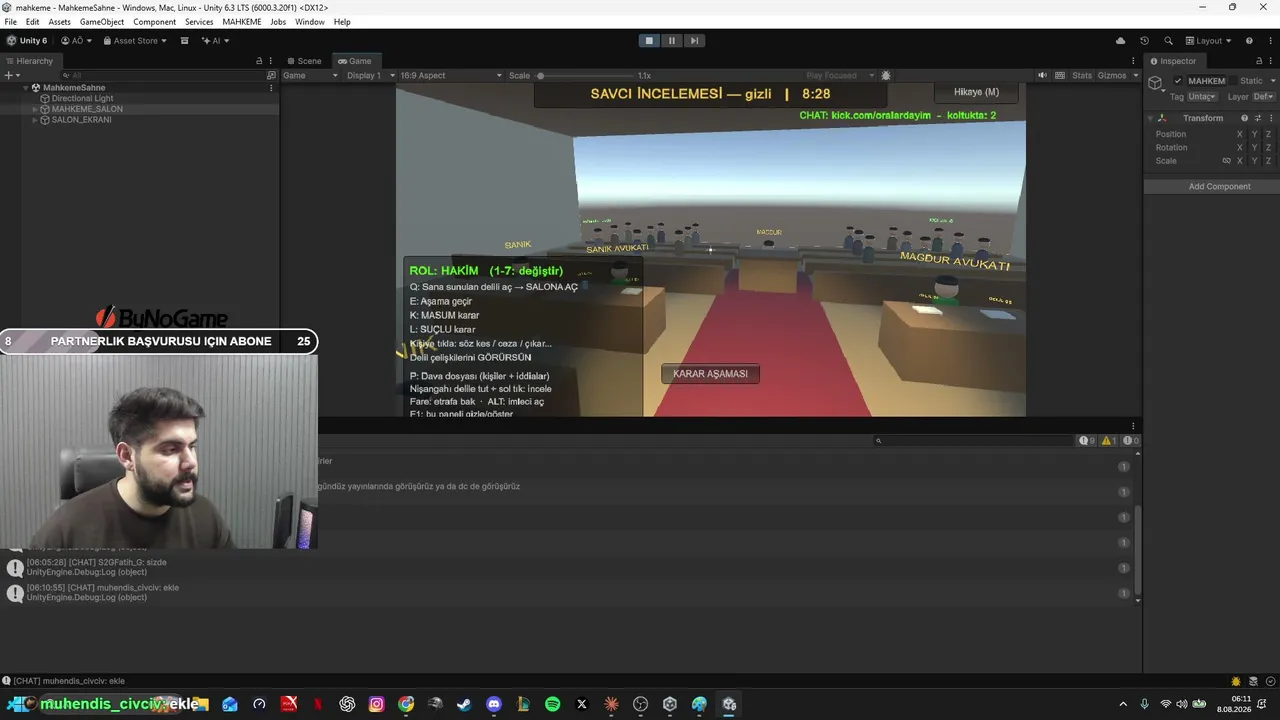The image size is (1280, 720).
Task: Open Spotify from the taskbar
Action: [553, 704]
